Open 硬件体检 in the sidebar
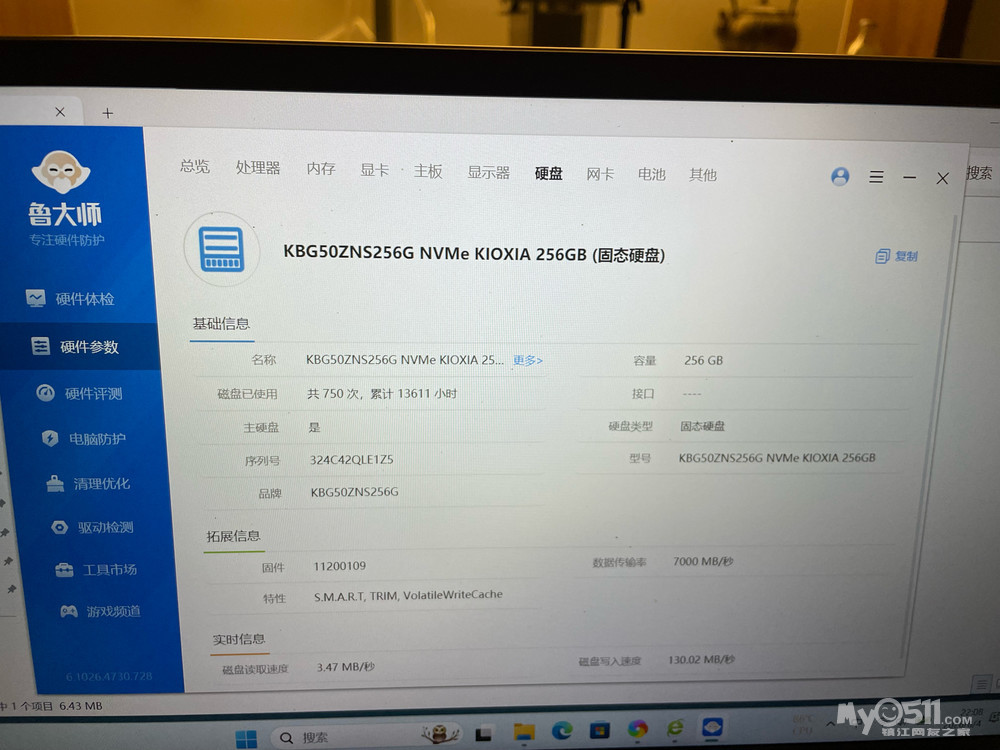This screenshot has width=1000, height=750. (71, 298)
